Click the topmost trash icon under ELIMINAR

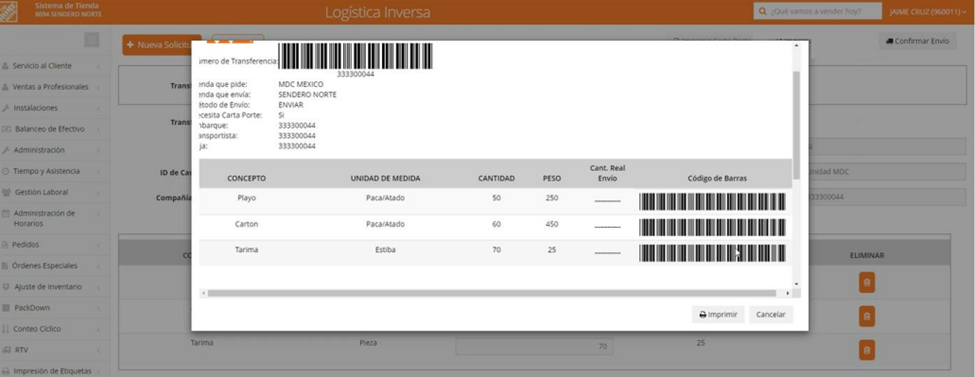[866, 282]
